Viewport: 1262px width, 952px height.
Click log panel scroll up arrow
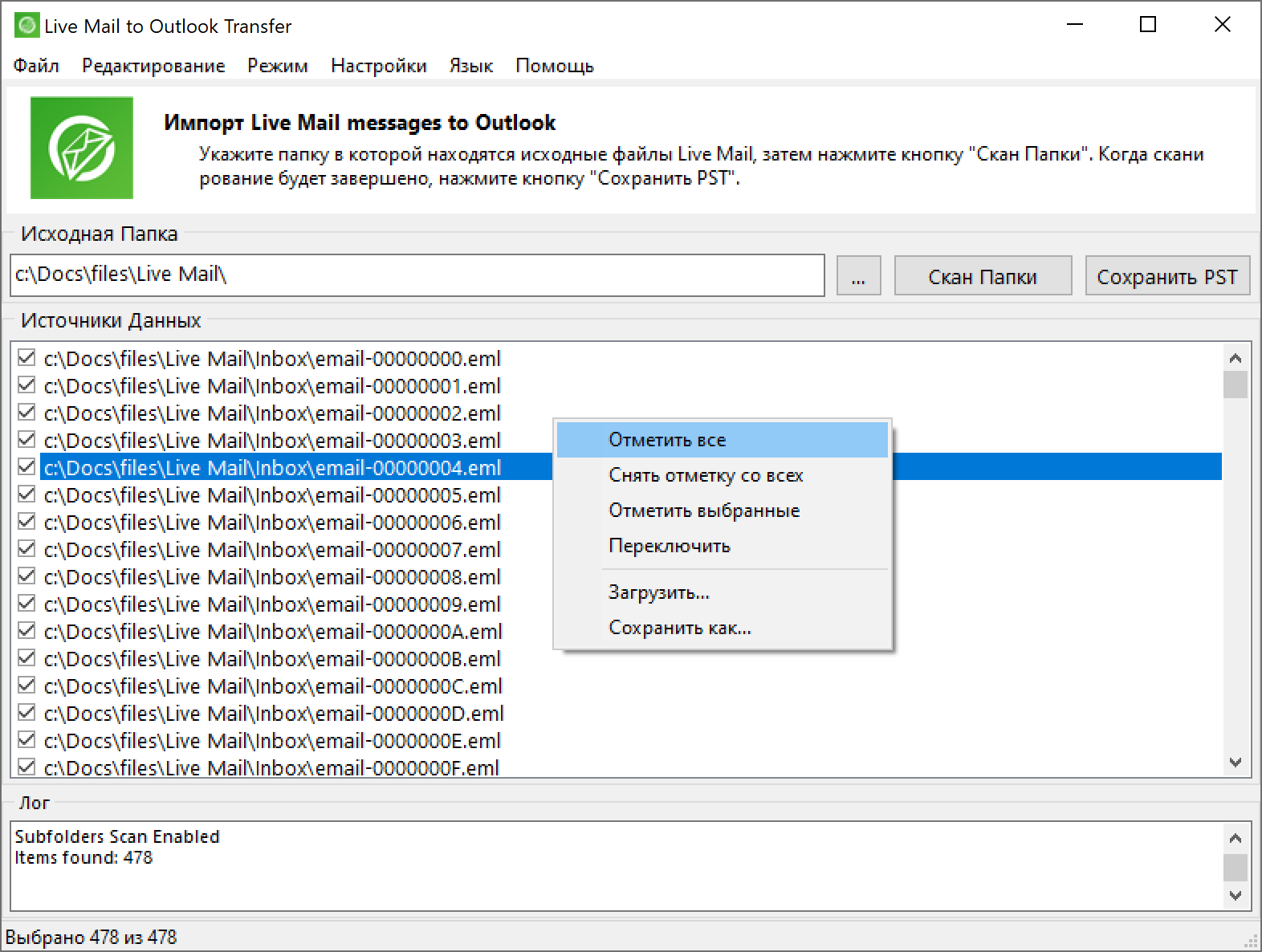point(1236,838)
